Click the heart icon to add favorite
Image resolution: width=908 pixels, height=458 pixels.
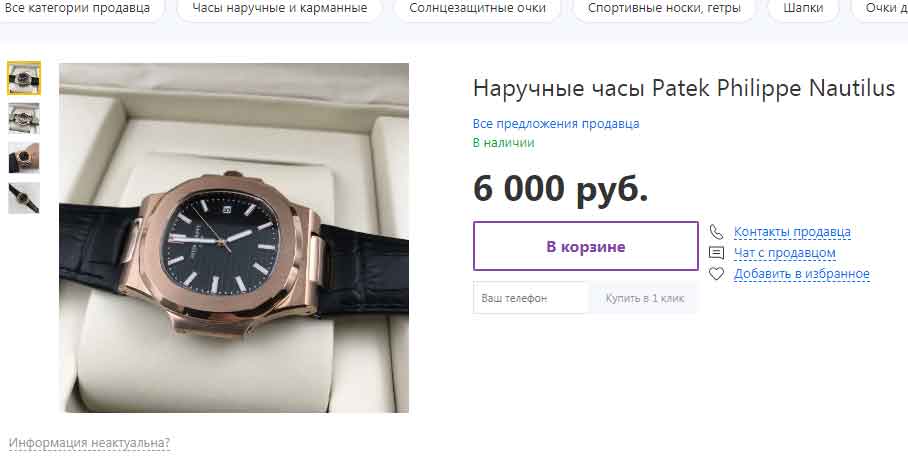[716, 273]
